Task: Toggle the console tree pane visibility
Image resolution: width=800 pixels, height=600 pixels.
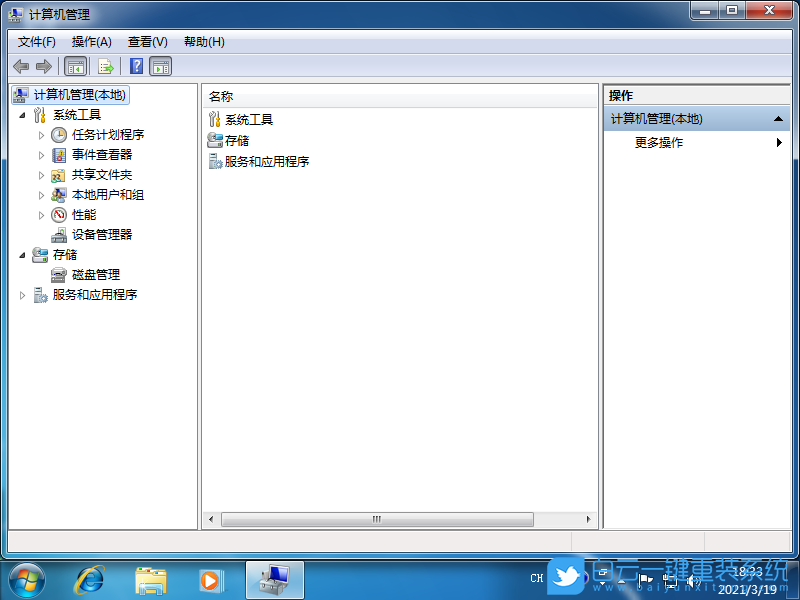Action: point(75,66)
